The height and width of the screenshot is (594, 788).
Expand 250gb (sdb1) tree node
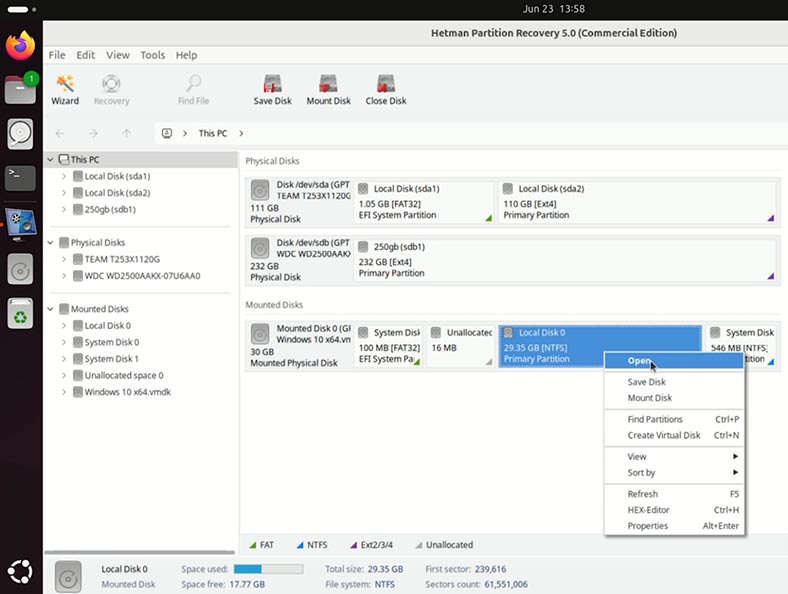click(64, 209)
